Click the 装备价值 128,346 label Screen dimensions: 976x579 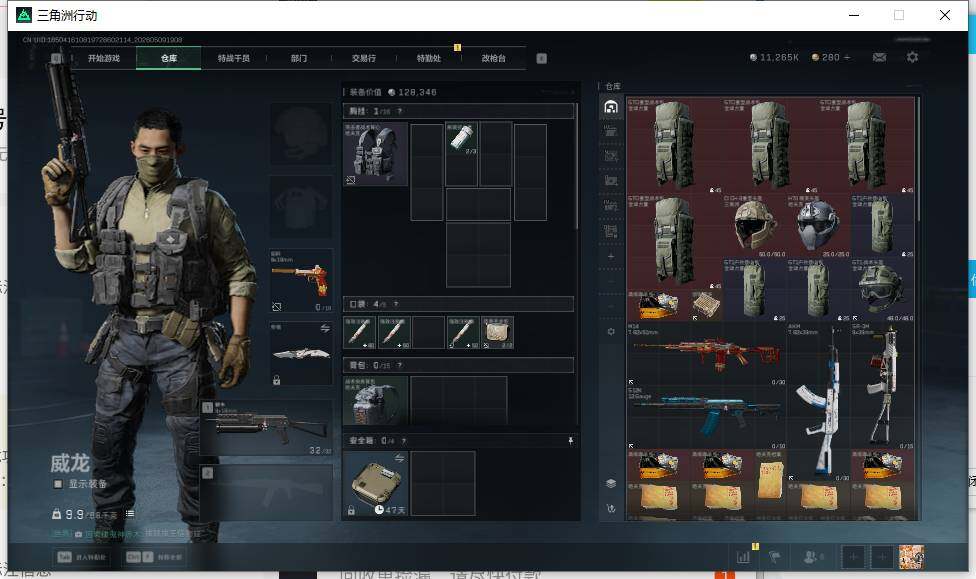click(x=393, y=92)
